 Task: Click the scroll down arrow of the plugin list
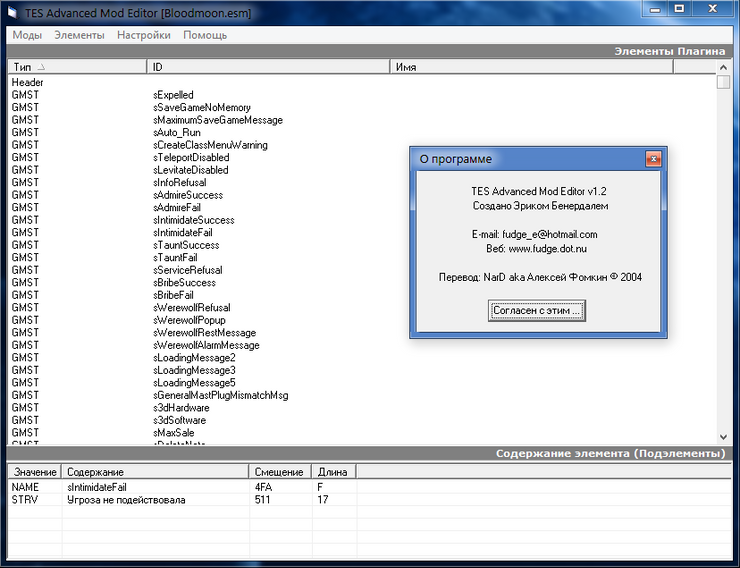(723, 436)
